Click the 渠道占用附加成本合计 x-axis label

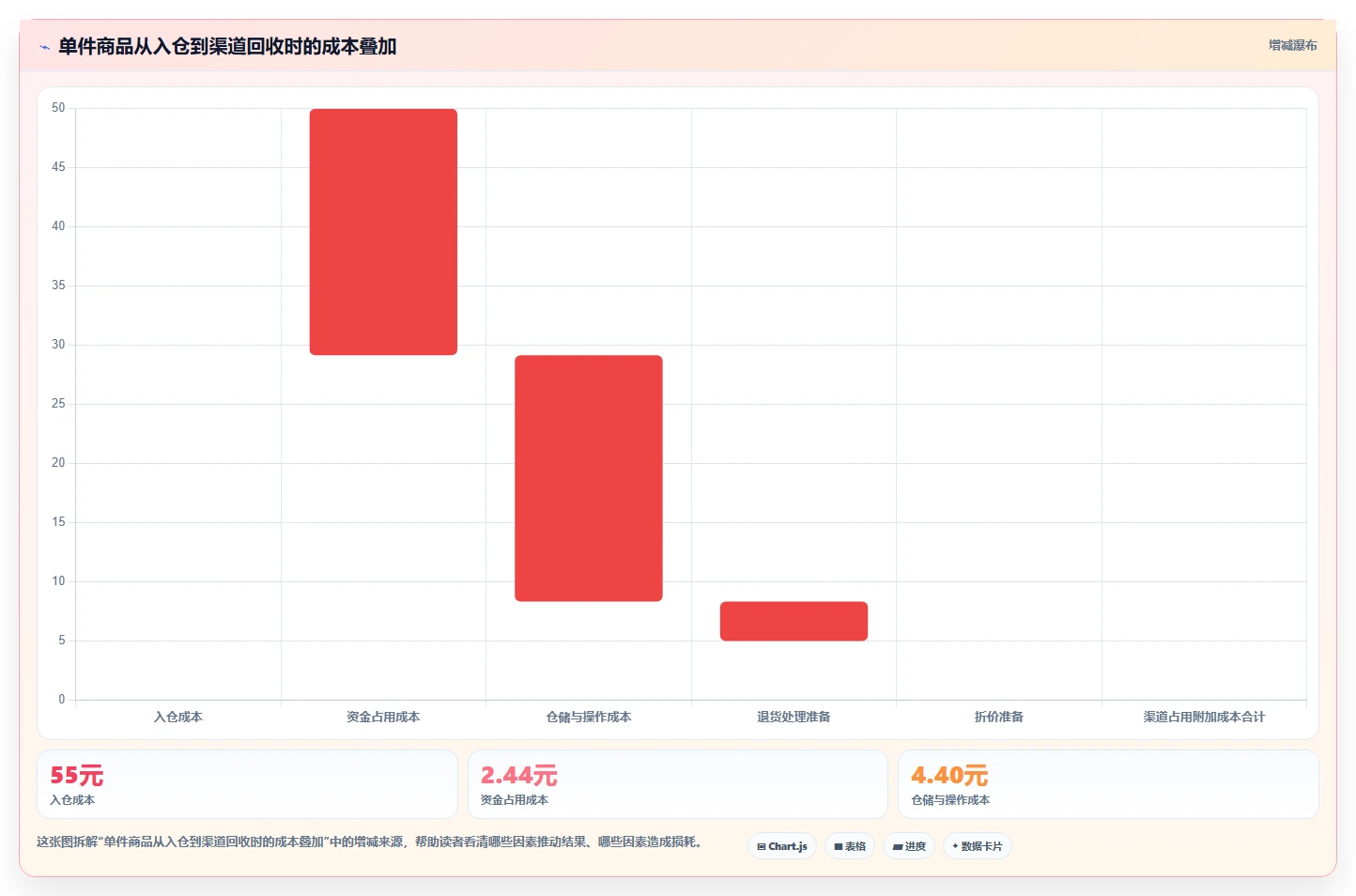tap(1204, 717)
